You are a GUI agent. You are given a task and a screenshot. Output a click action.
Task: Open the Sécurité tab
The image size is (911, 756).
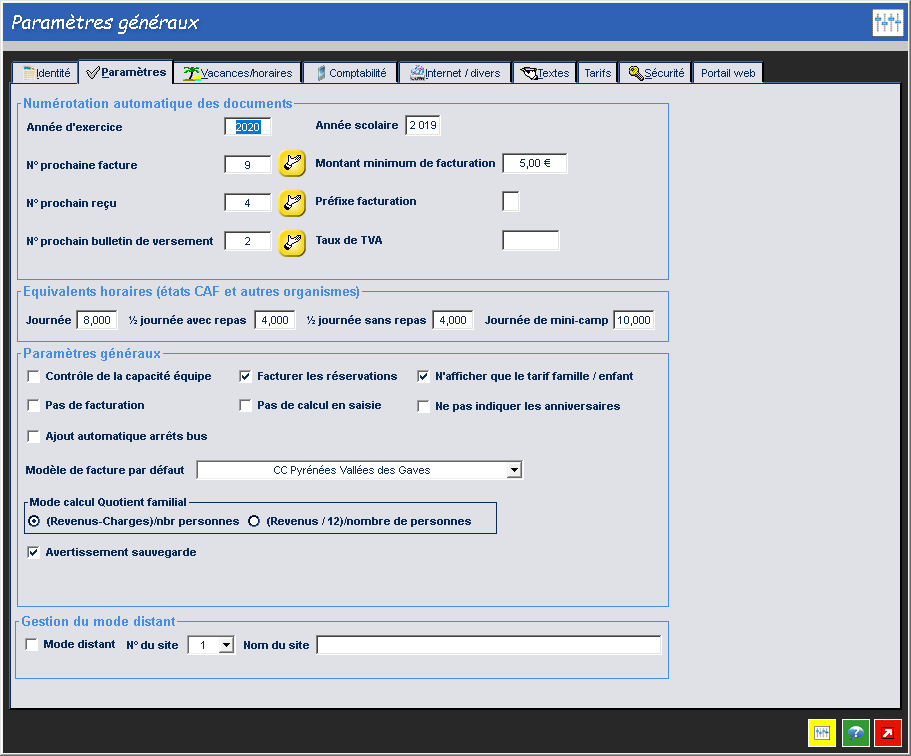tap(655, 73)
